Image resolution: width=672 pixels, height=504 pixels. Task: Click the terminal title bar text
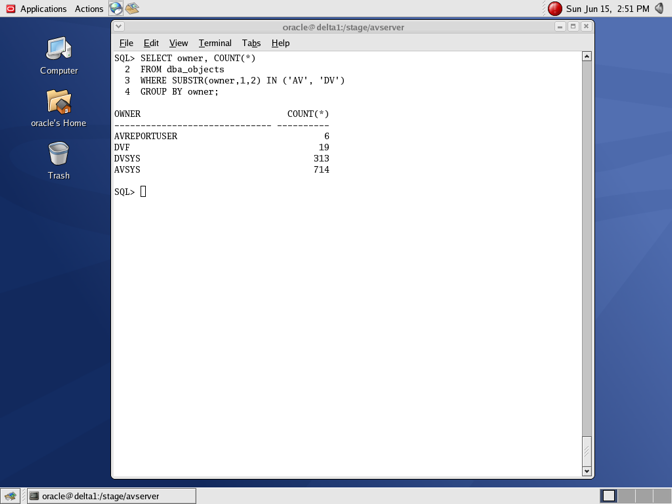pos(343,27)
